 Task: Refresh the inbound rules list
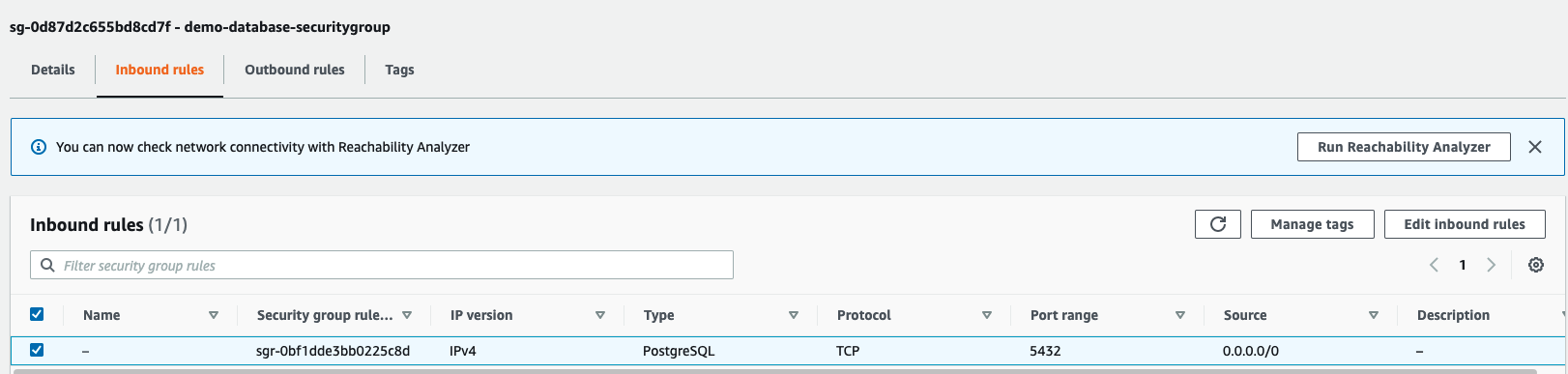(1218, 224)
